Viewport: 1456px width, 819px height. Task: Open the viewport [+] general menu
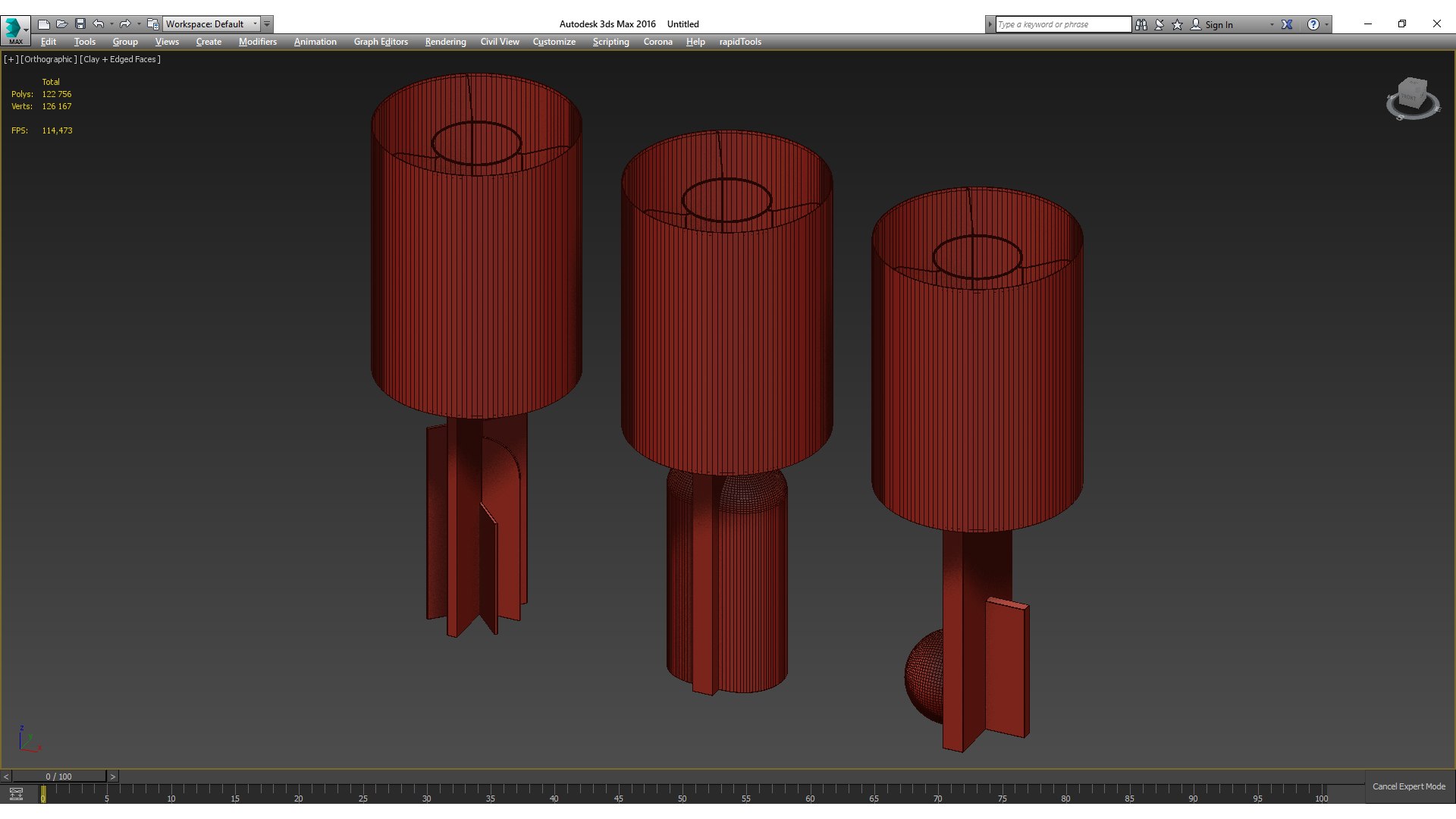[11, 59]
